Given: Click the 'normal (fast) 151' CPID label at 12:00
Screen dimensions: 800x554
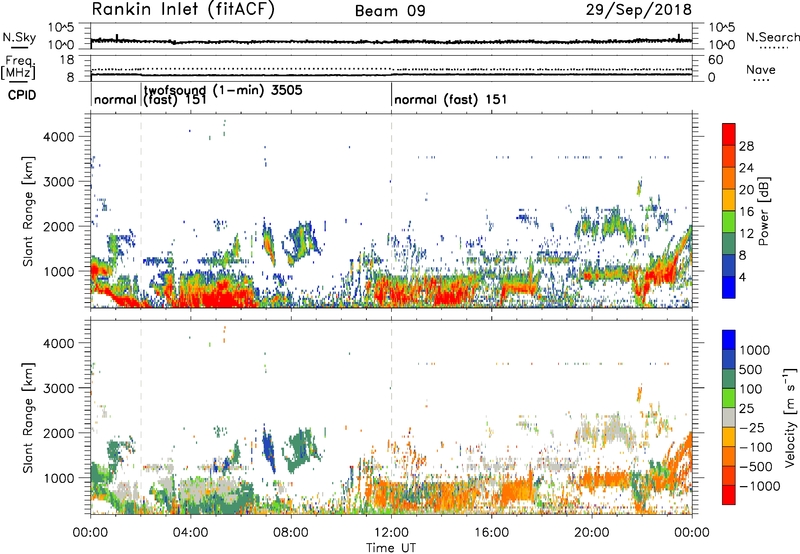Looking at the screenshot, I should pos(451,99).
